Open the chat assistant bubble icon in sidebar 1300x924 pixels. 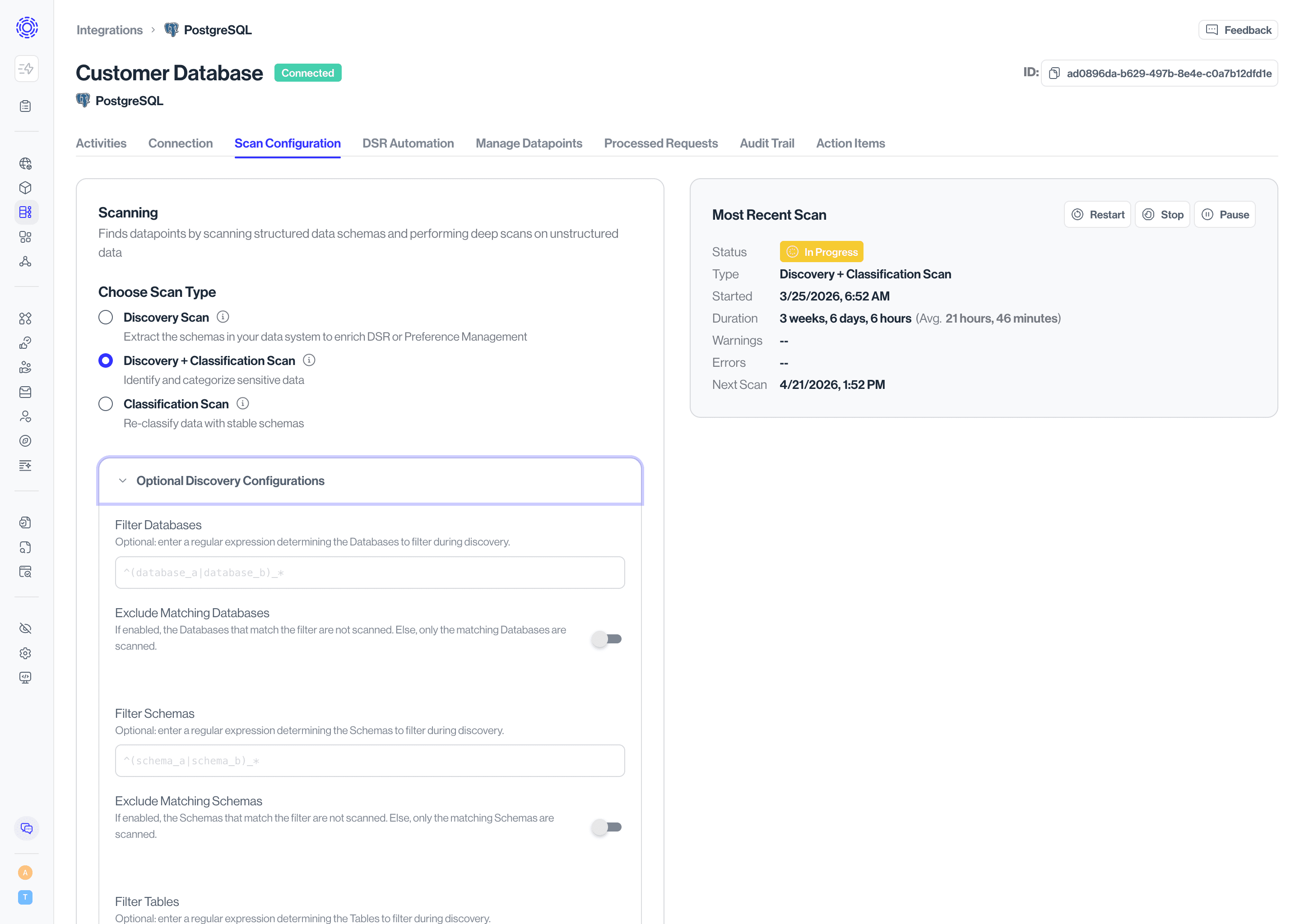[x=26, y=828]
